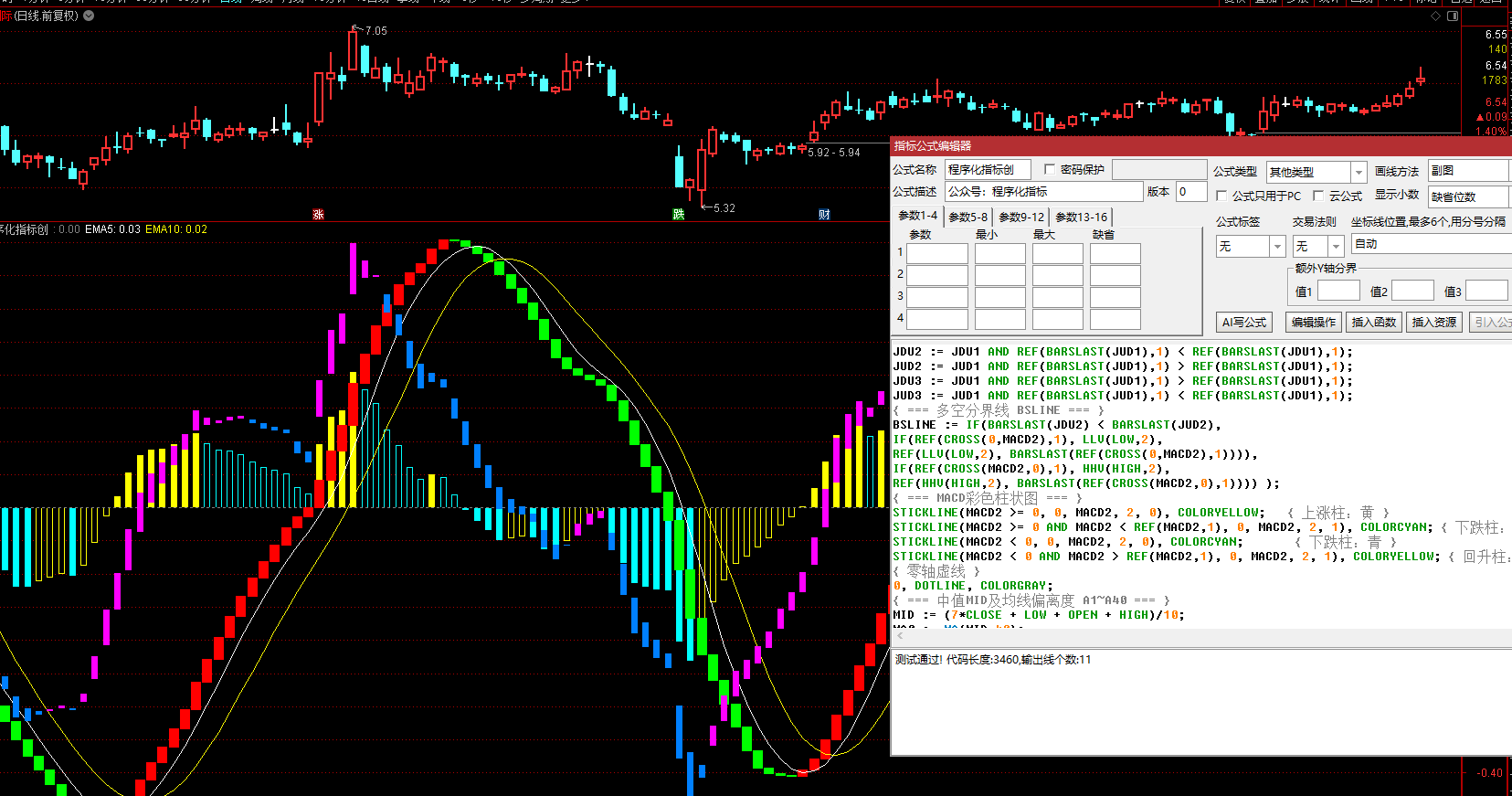Click the 公式描述 input field
The height and width of the screenshot is (796, 1512).
point(1043,191)
